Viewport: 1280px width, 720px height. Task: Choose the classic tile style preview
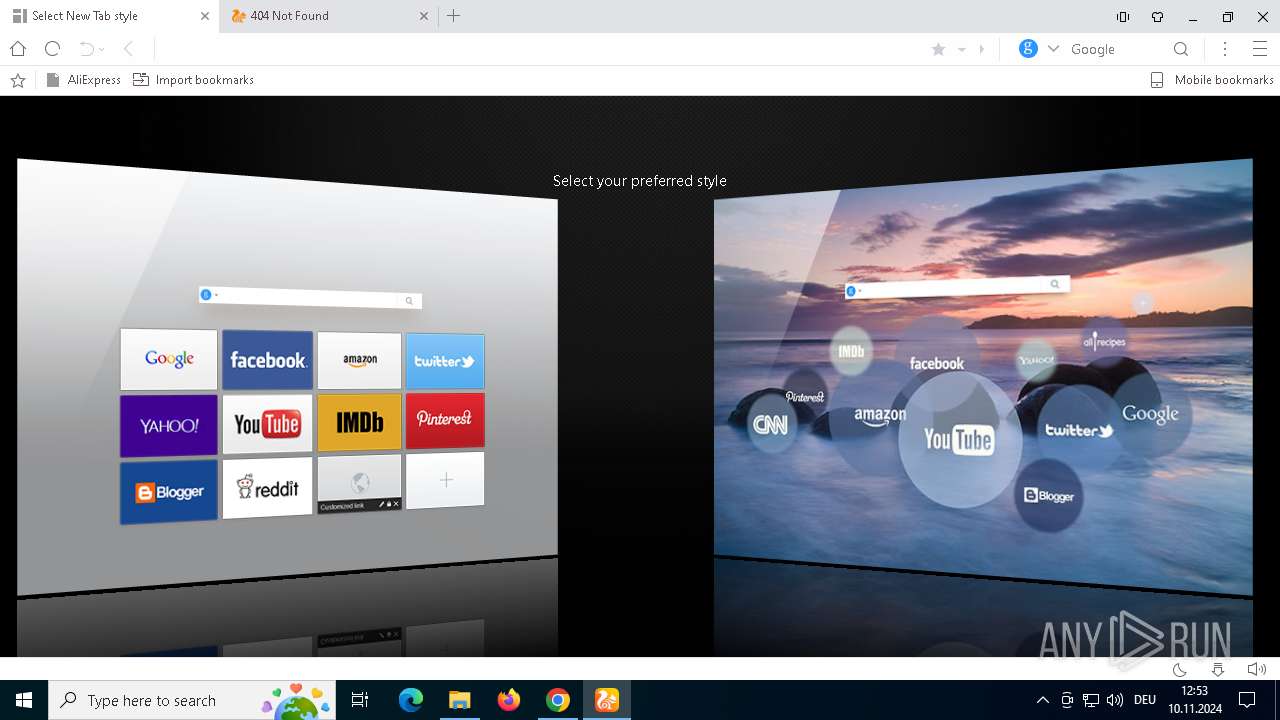point(287,378)
